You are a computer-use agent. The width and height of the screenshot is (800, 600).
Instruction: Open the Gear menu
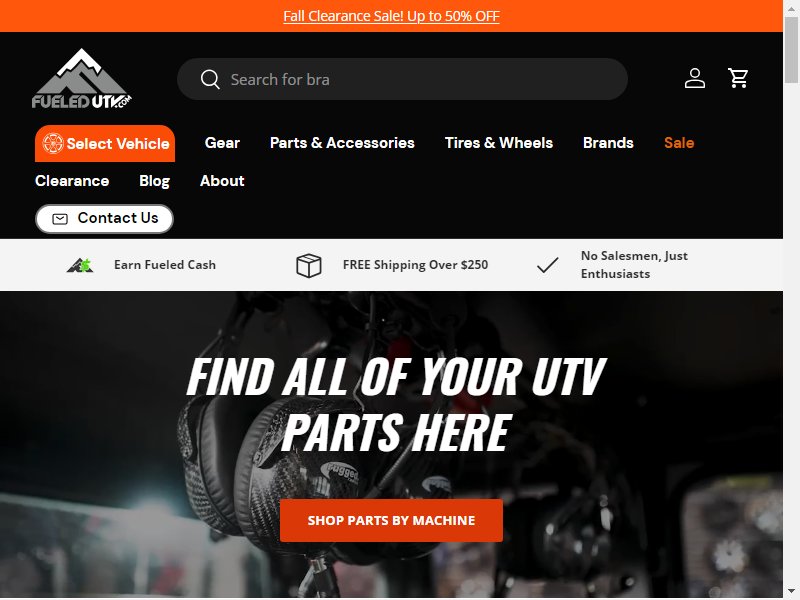[x=222, y=143]
